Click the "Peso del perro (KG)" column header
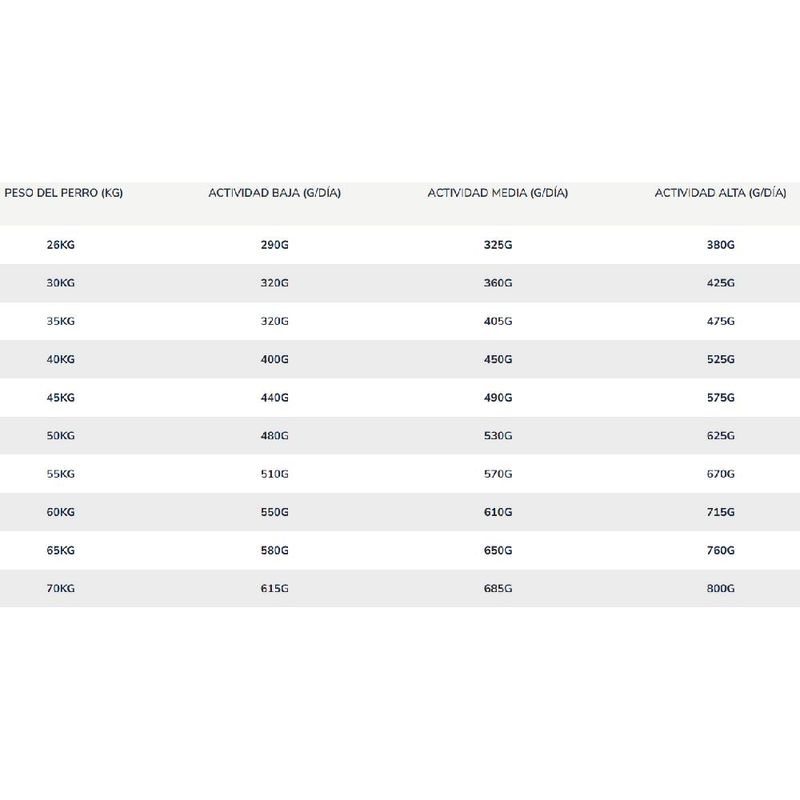Screen dimensions: 800x800 coord(64,193)
